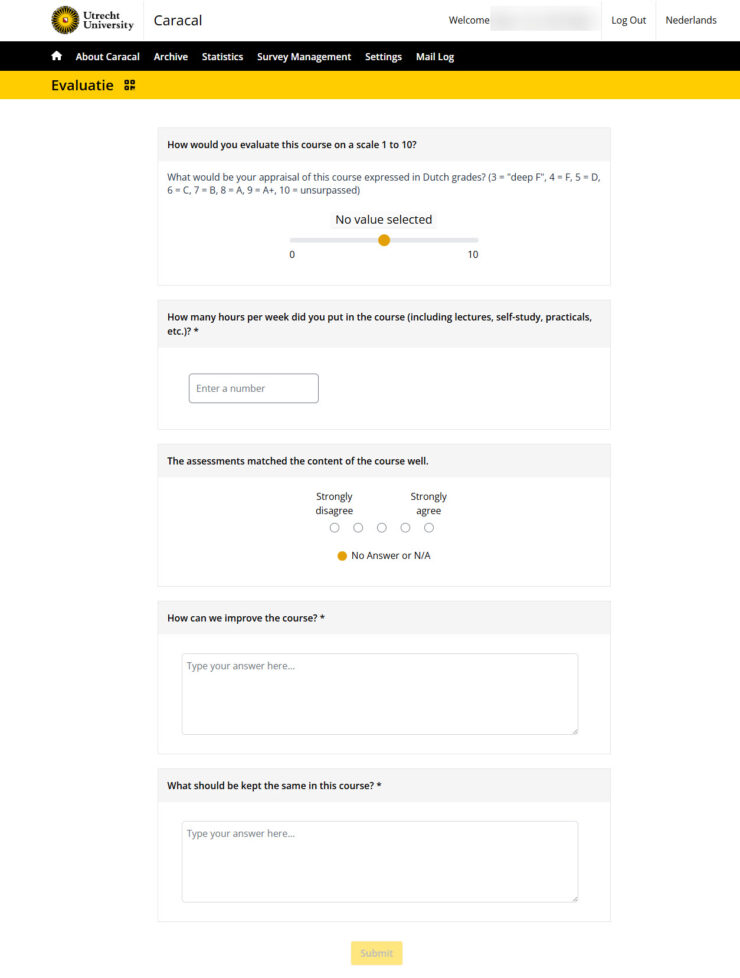
Task: Click the 'kept the same' answer box
Action: pos(379,862)
